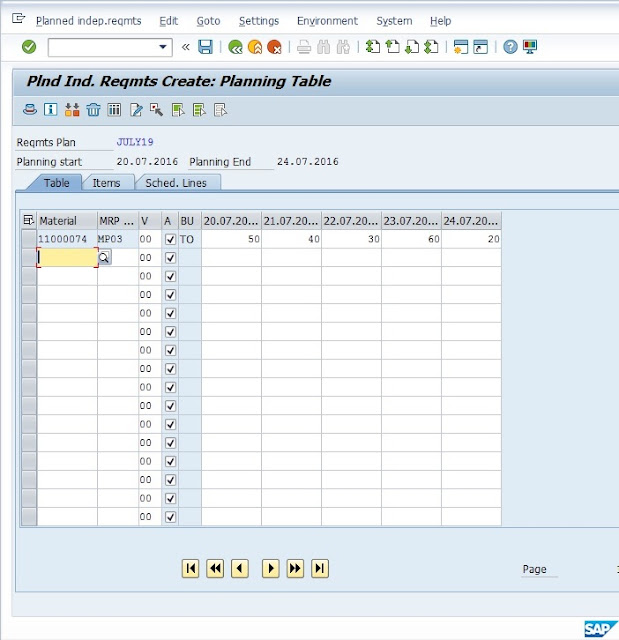Open the Settings menu
The width and height of the screenshot is (619, 640).
(x=259, y=21)
